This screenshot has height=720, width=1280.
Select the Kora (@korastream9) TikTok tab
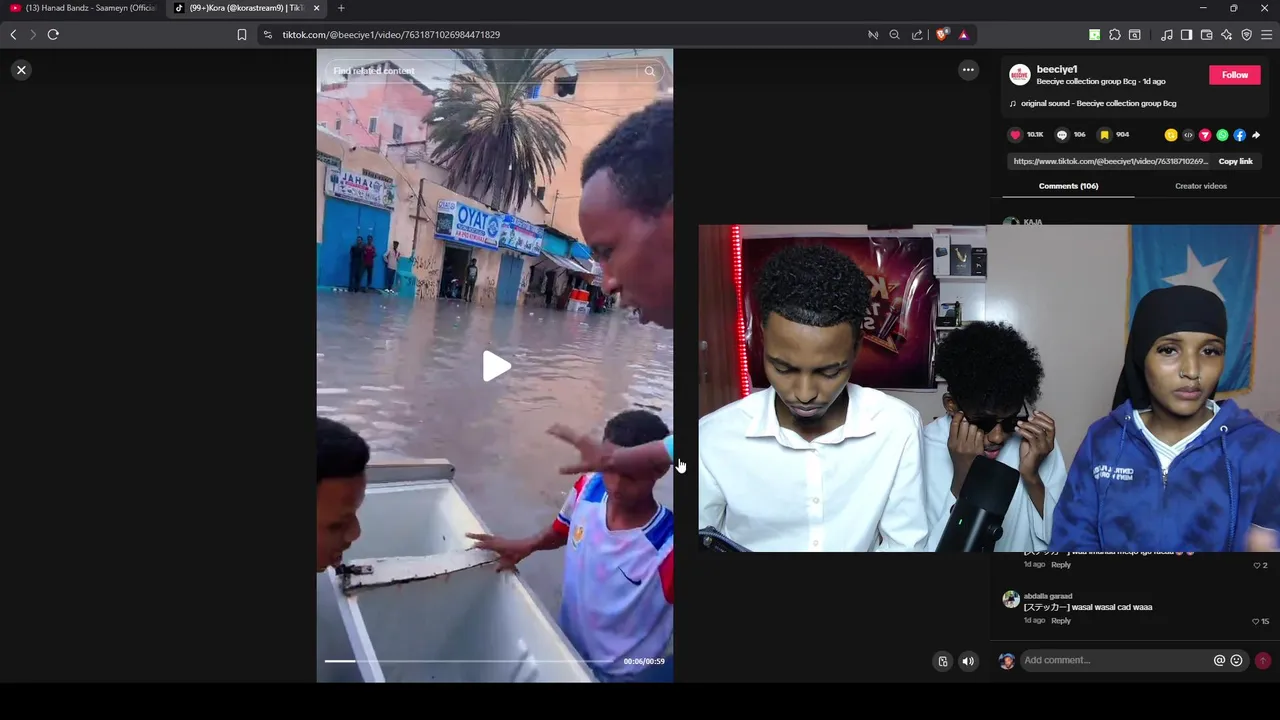point(246,8)
